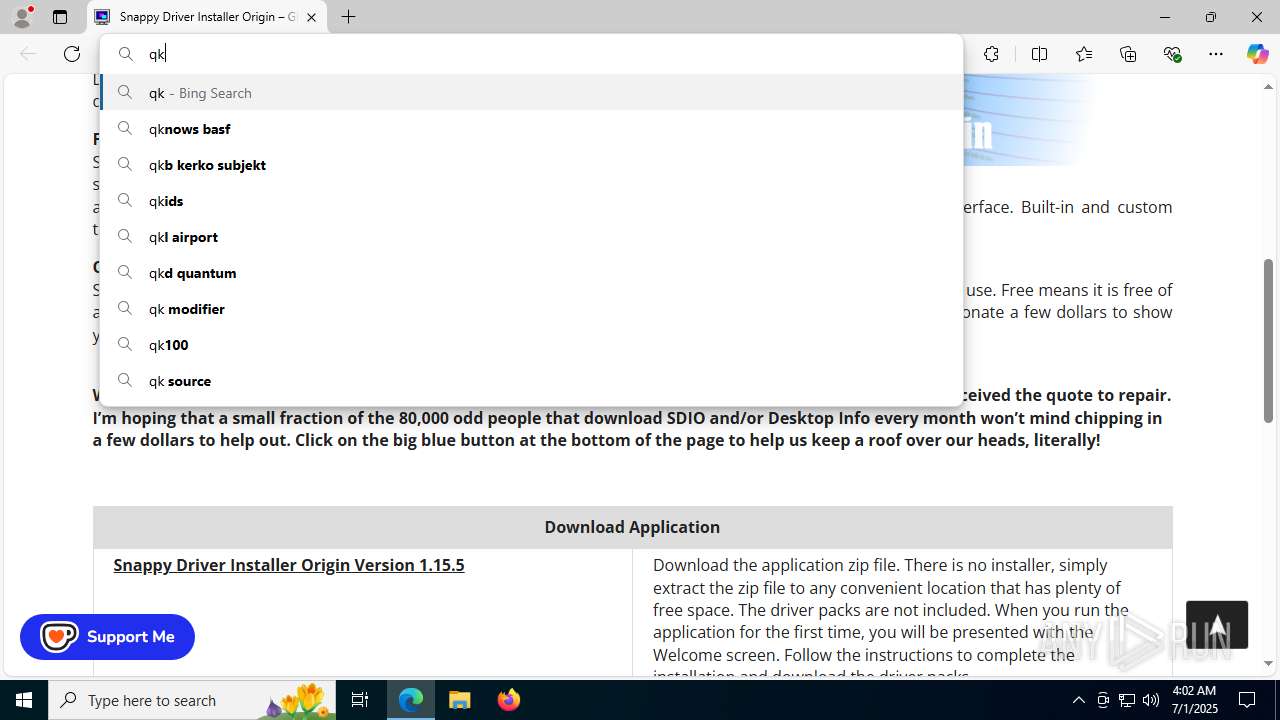
Task: Open the volume speaker tray icon
Action: [x=1151, y=700]
